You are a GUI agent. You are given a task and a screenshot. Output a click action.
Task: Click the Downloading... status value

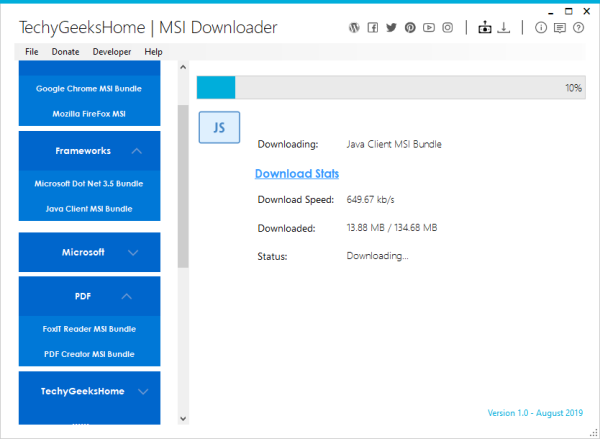(377, 256)
